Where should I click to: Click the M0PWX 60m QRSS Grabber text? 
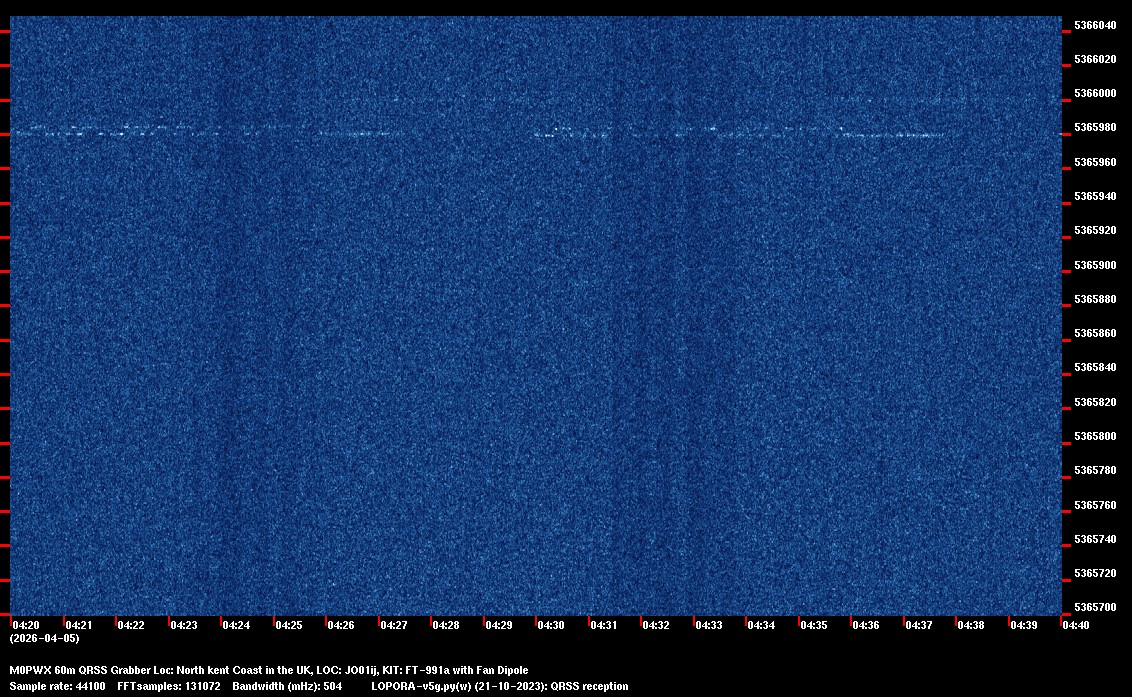tap(80, 670)
